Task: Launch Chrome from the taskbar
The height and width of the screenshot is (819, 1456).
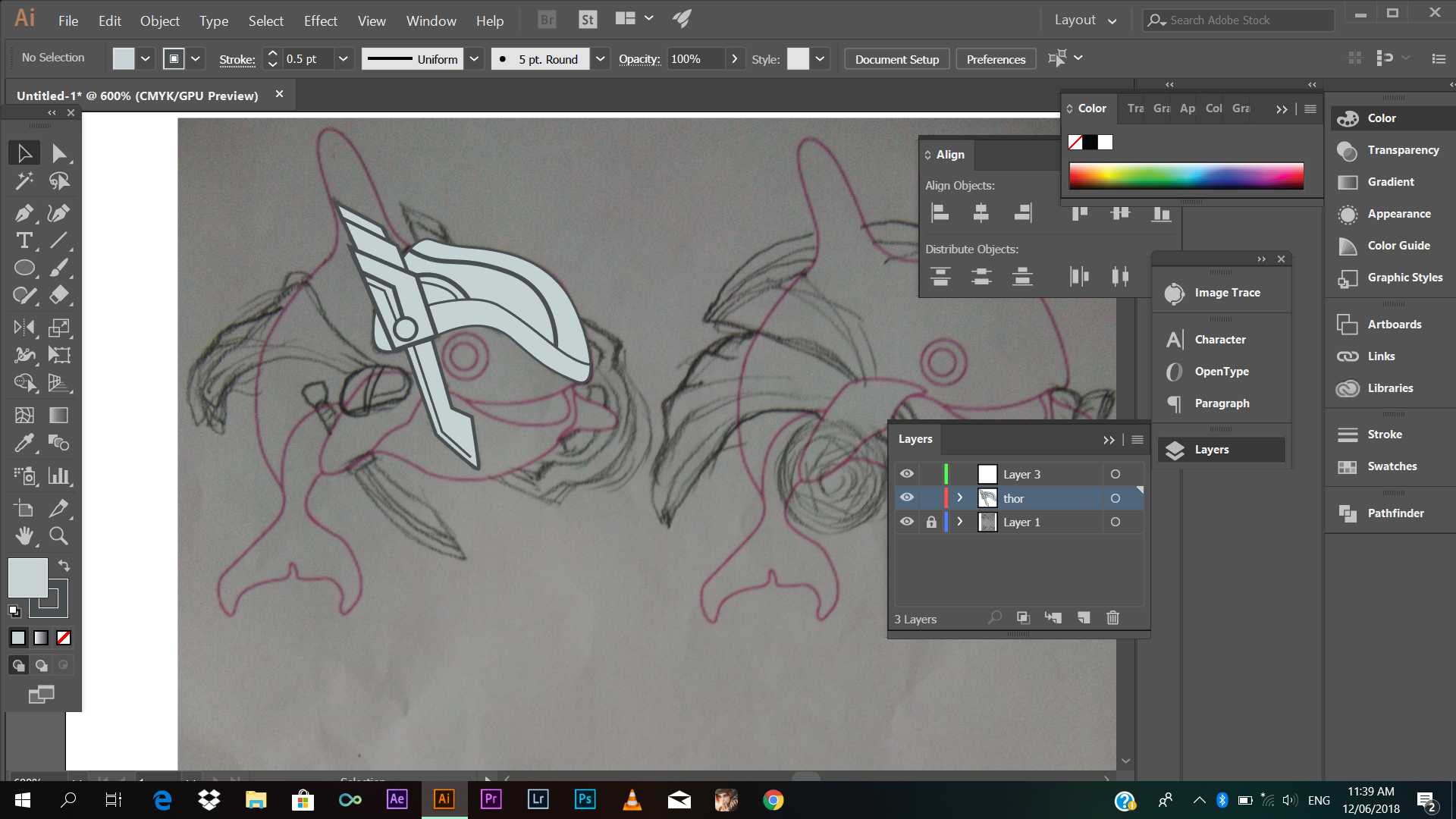Action: point(773,799)
